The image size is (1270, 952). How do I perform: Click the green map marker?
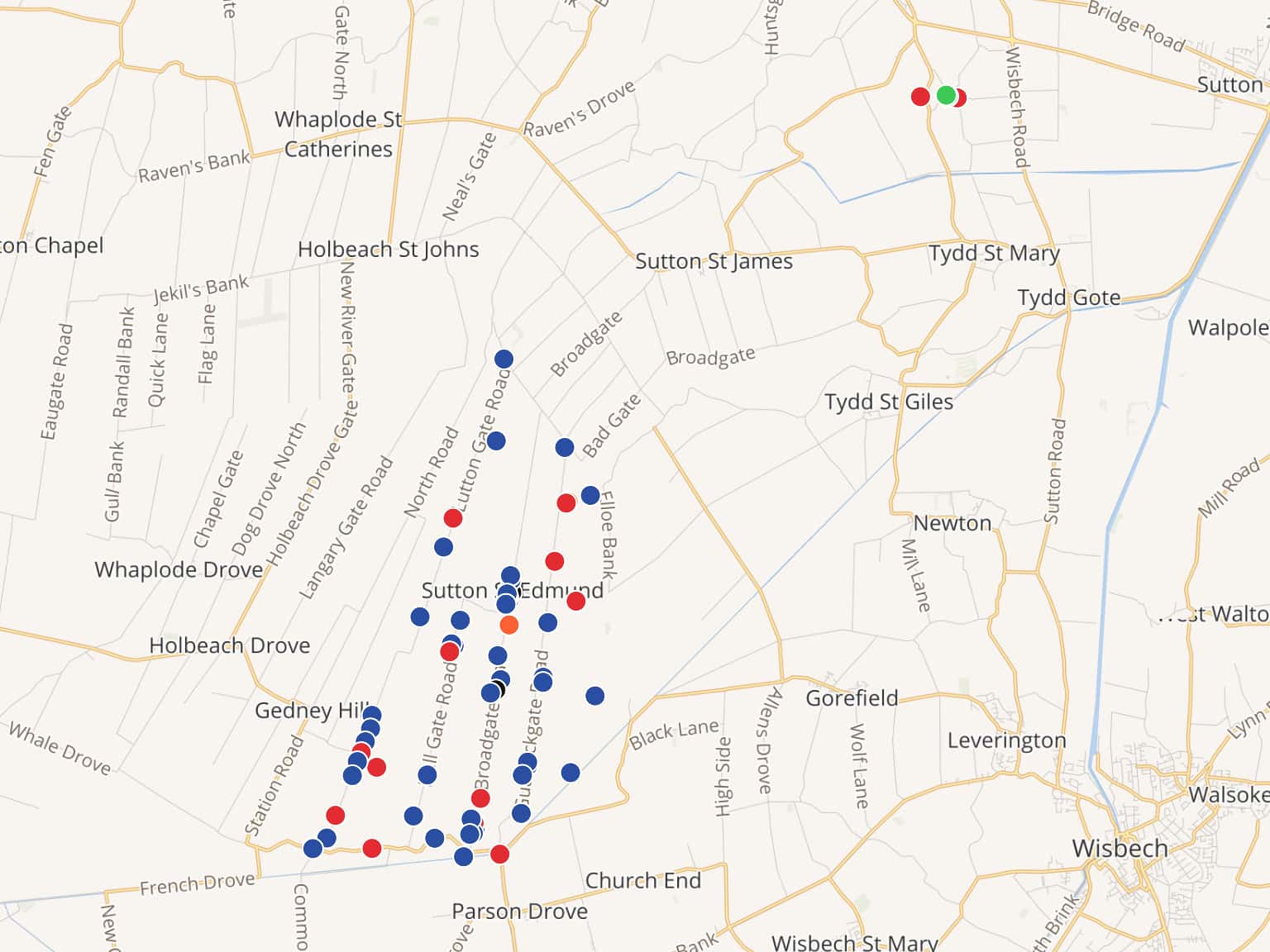(946, 95)
